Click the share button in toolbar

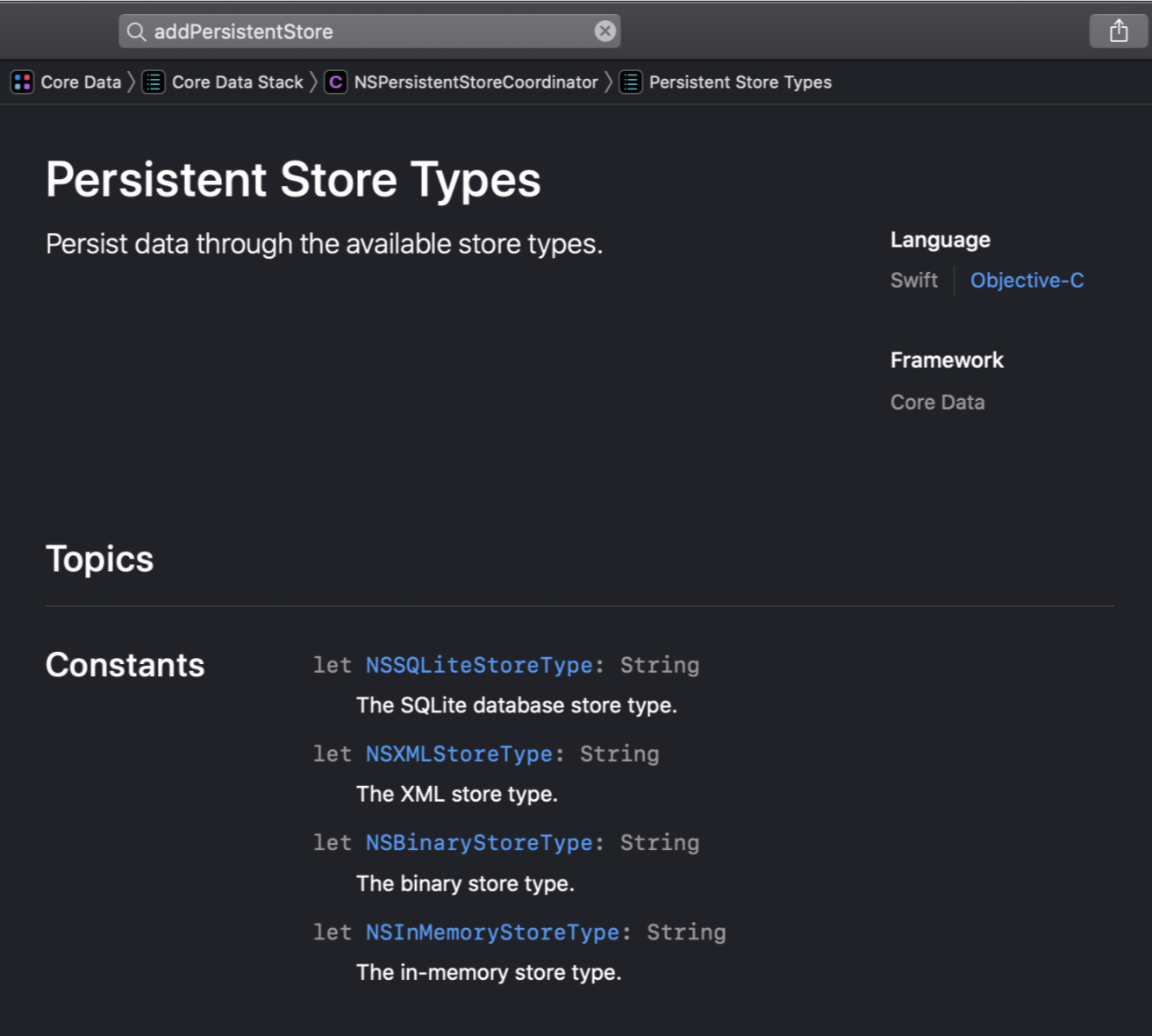coord(1118,32)
